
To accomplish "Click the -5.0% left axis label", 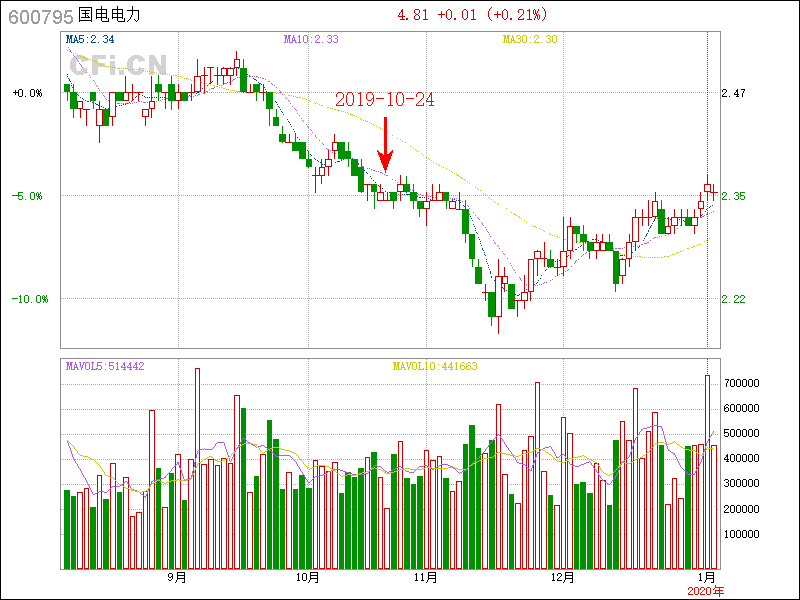I will (27, 196).
